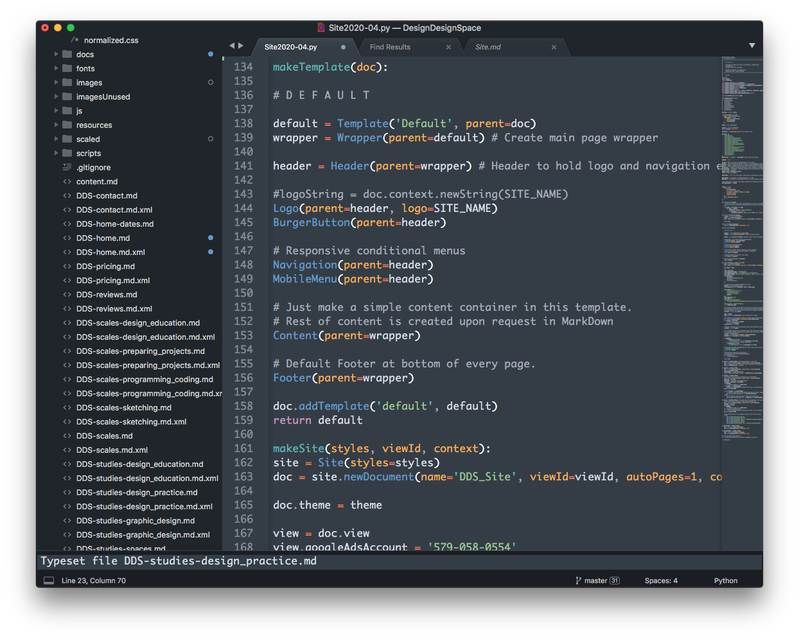This screenshot has height=639, width=799.
Task: Go to next tab with right arrow
Action: 241,46
